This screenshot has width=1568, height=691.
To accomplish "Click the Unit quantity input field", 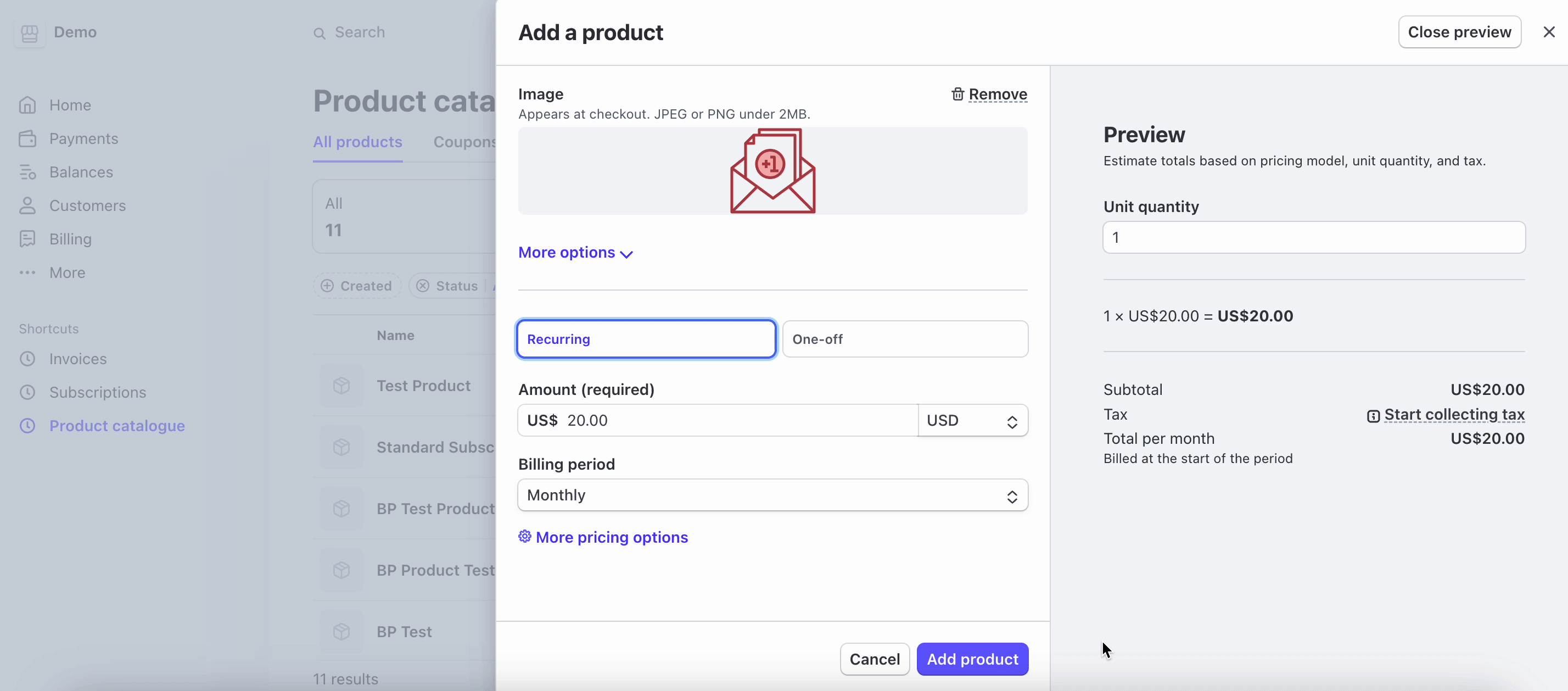I will pyautogui.click(x=1314, y=237).
